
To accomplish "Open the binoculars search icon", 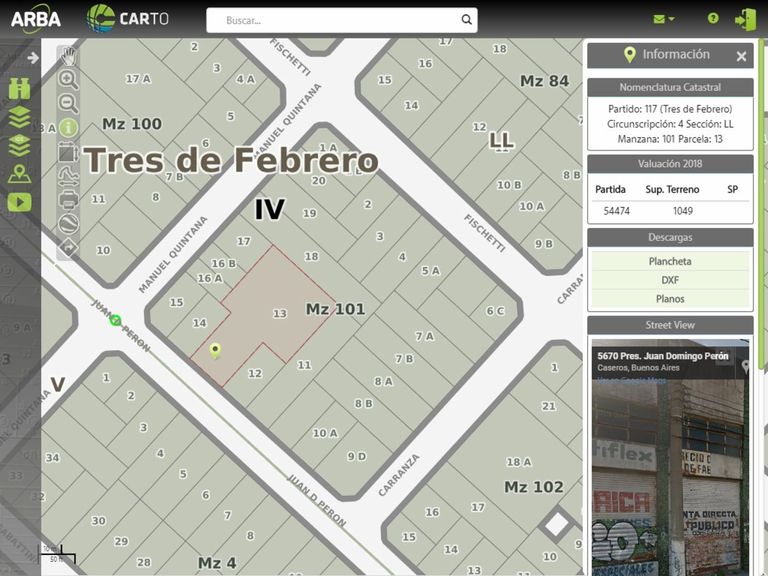I will 20,89.
